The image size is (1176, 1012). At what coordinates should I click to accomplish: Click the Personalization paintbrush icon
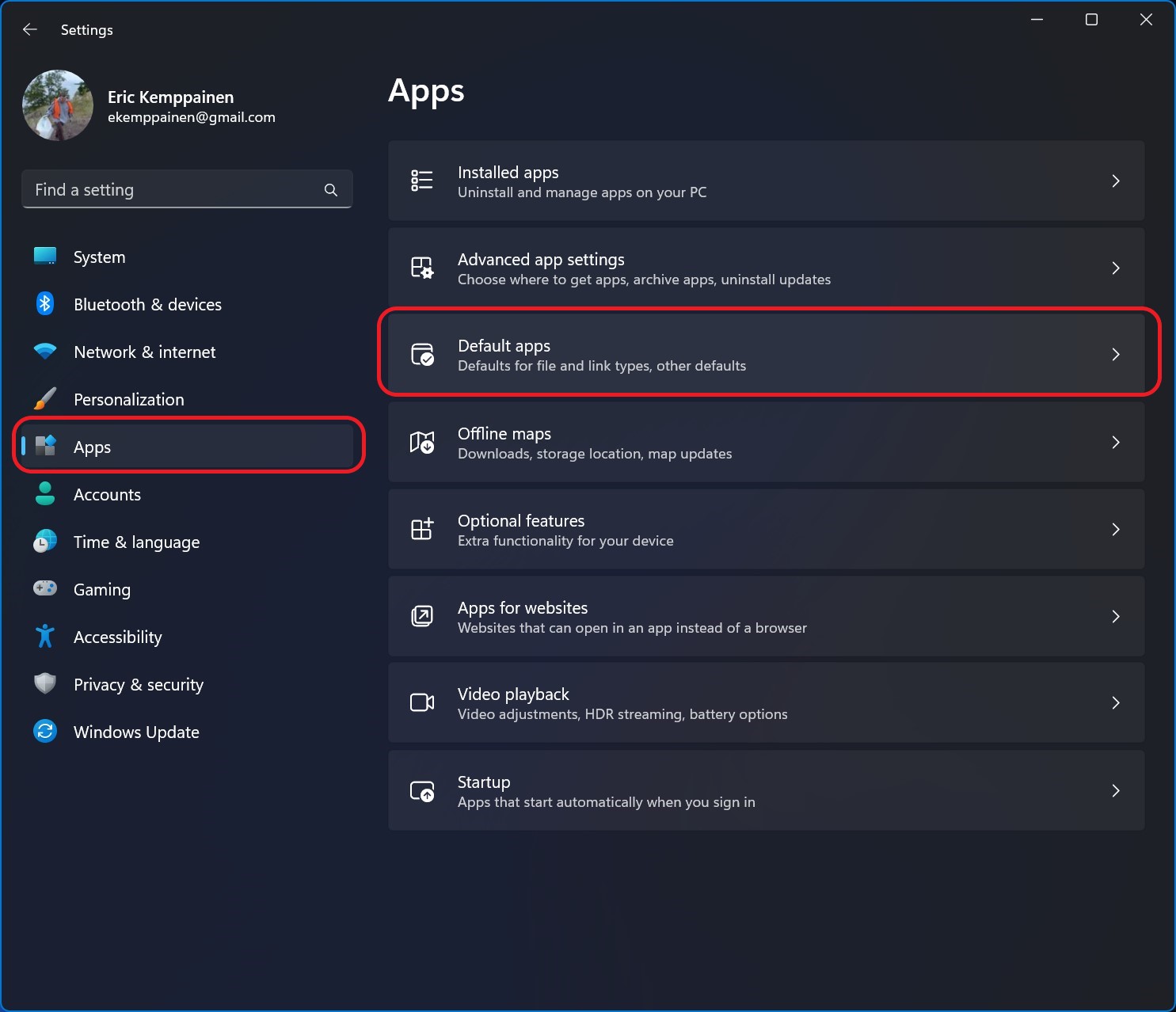45,398
